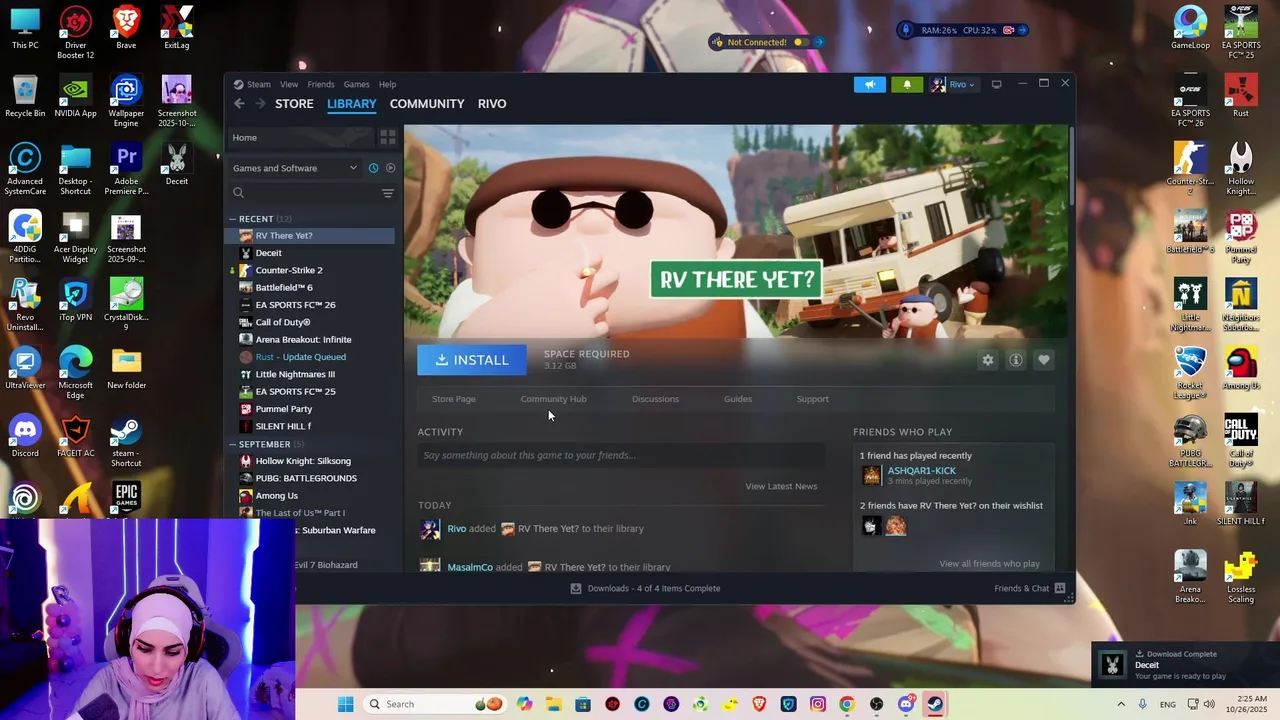Open Adobe Premiere Pro desktop icon
Image resolution: width=1280 pixels, height=720 pixels.
pos(126,169)
